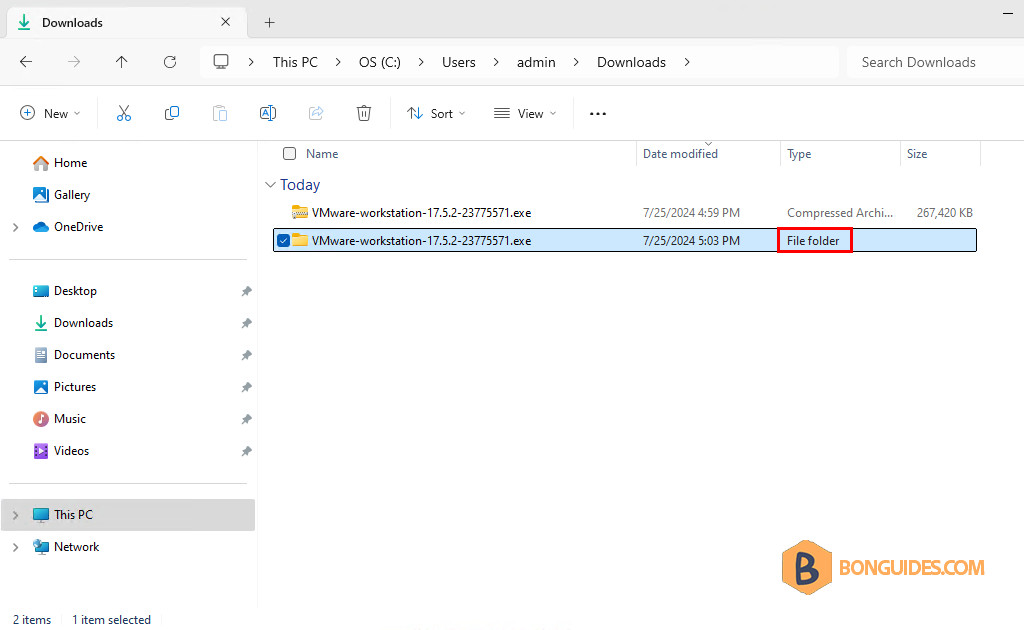Click Downloads in the breadcrumb

click(x=632, y=62)
